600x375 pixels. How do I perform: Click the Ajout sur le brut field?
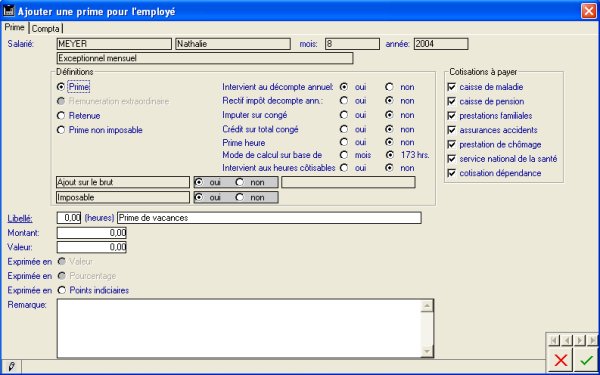tap(123, 182)
